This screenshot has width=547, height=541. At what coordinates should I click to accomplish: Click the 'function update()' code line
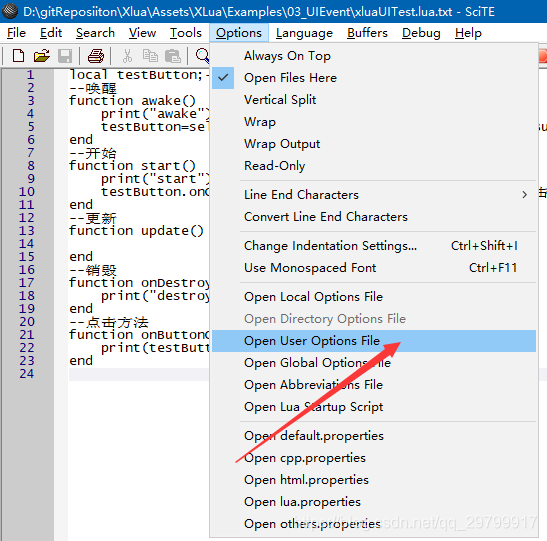[136, 231]
